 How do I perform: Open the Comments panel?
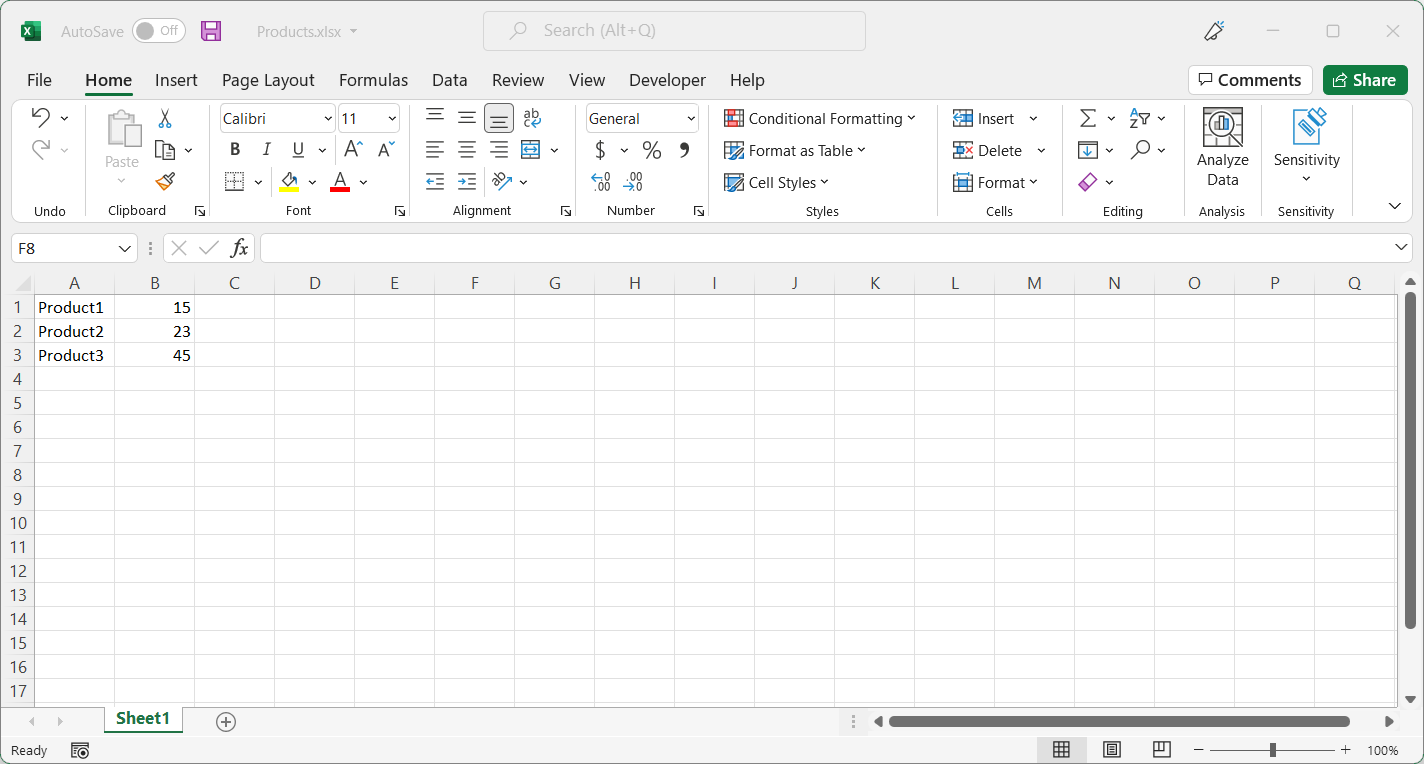click(x=1250, y=80)
